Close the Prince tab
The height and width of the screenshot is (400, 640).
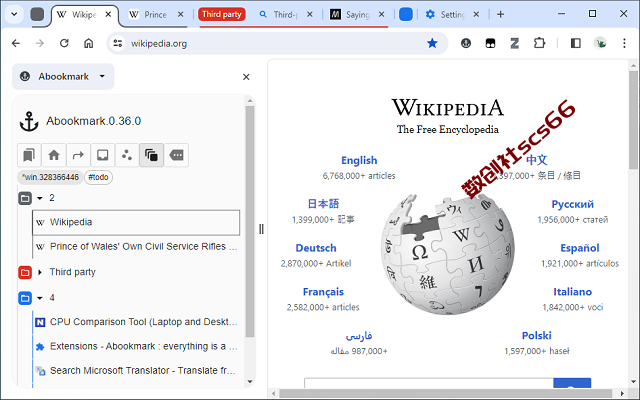[180, 15]
